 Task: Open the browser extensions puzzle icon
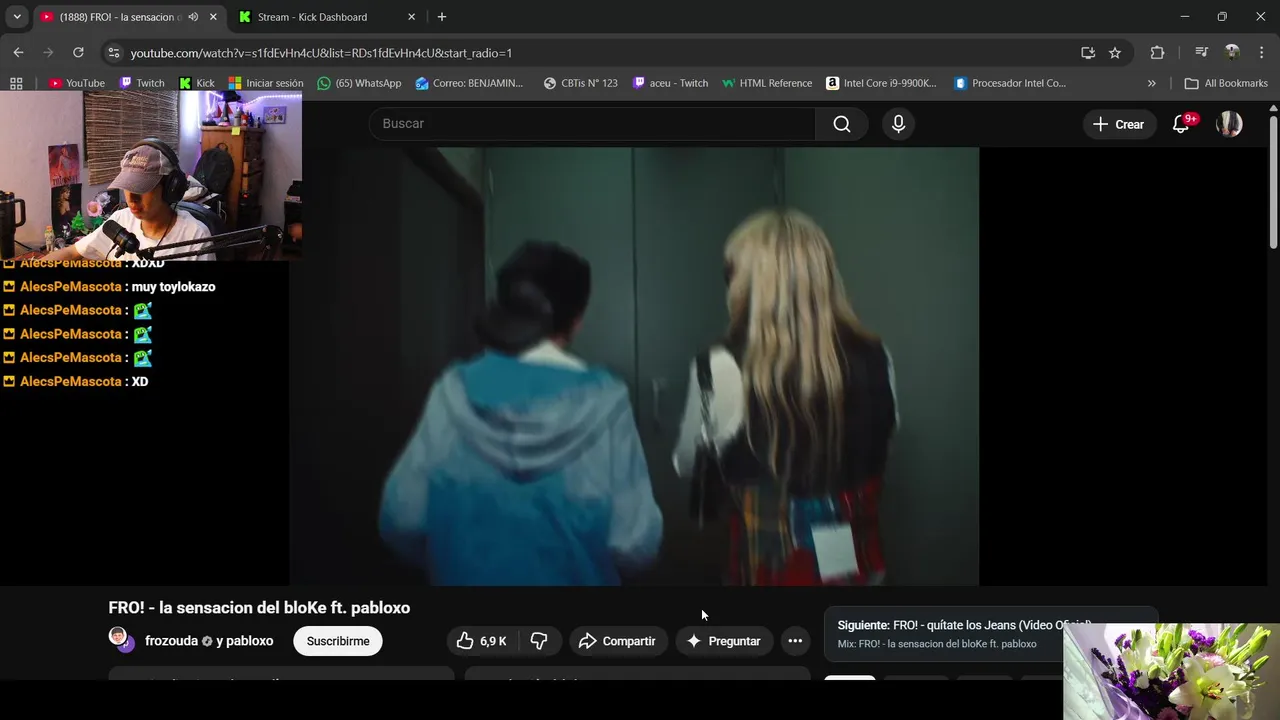pyautogui.click(x=1157, y=53)
